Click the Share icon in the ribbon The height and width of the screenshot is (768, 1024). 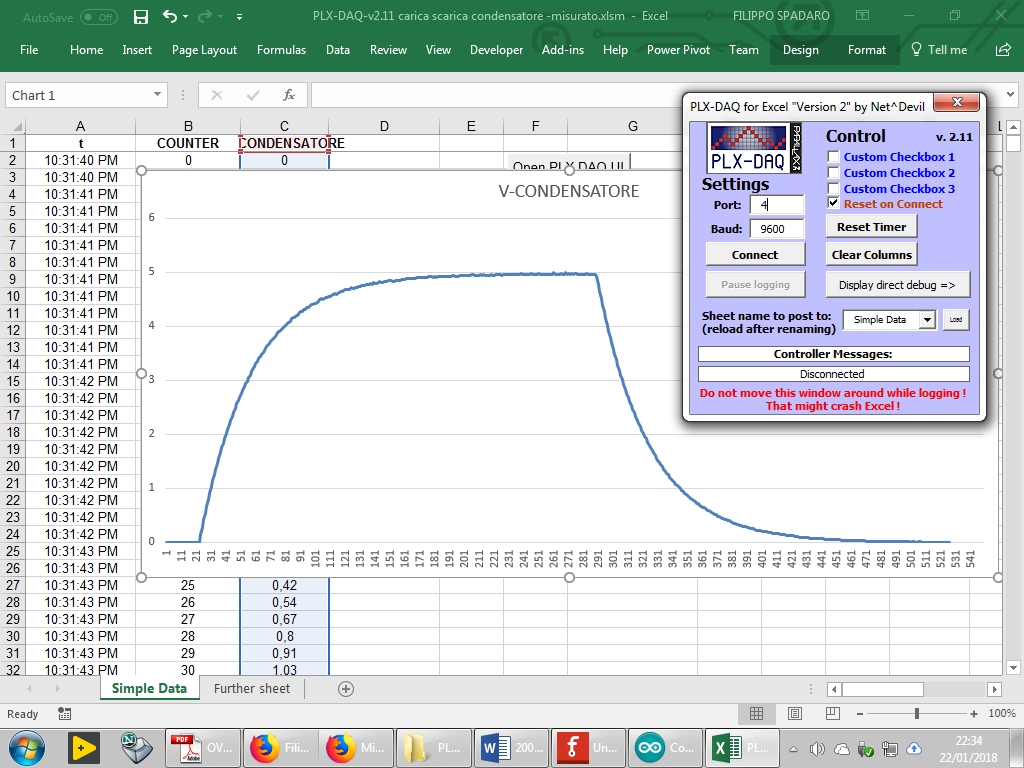tap(1003, 50)
